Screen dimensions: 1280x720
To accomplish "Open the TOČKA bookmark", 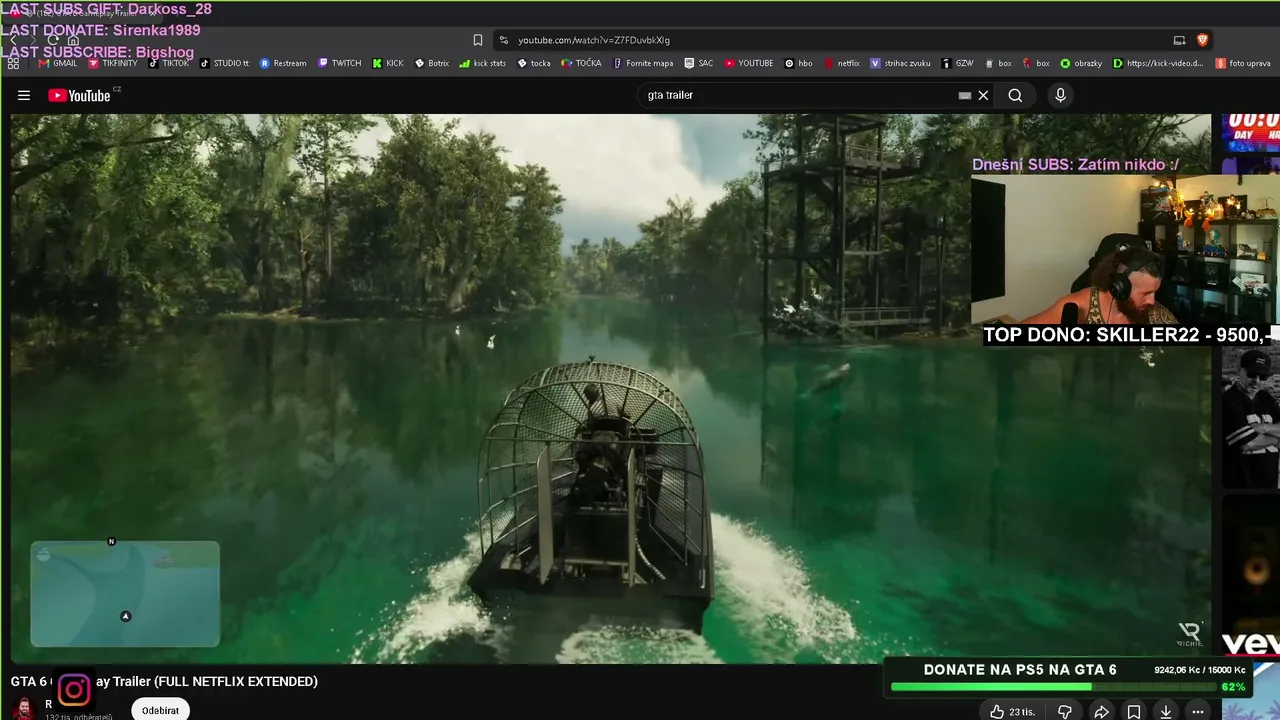I will click(x=581, y=63).
